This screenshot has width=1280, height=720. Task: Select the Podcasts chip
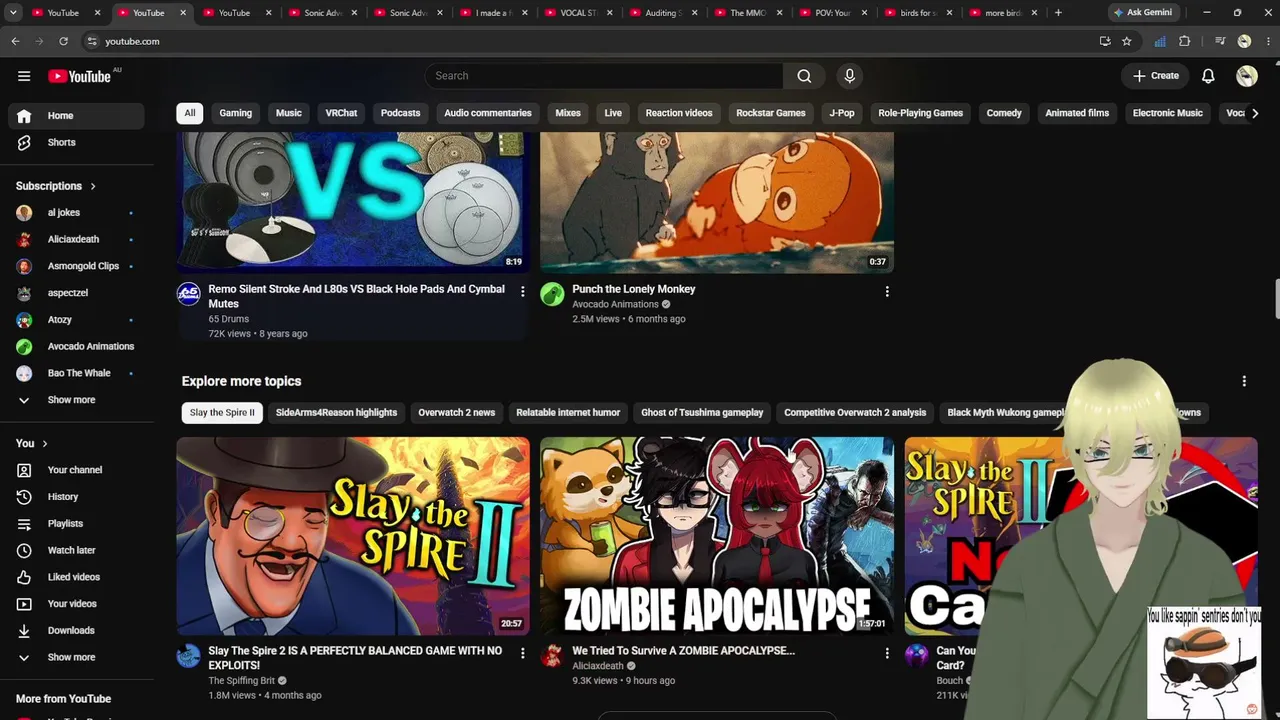400,113
